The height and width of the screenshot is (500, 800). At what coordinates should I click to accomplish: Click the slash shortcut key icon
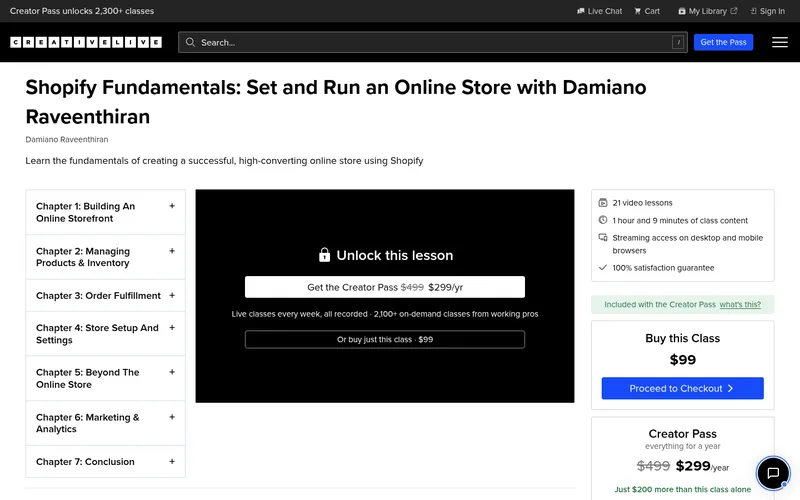pos(678,42)
